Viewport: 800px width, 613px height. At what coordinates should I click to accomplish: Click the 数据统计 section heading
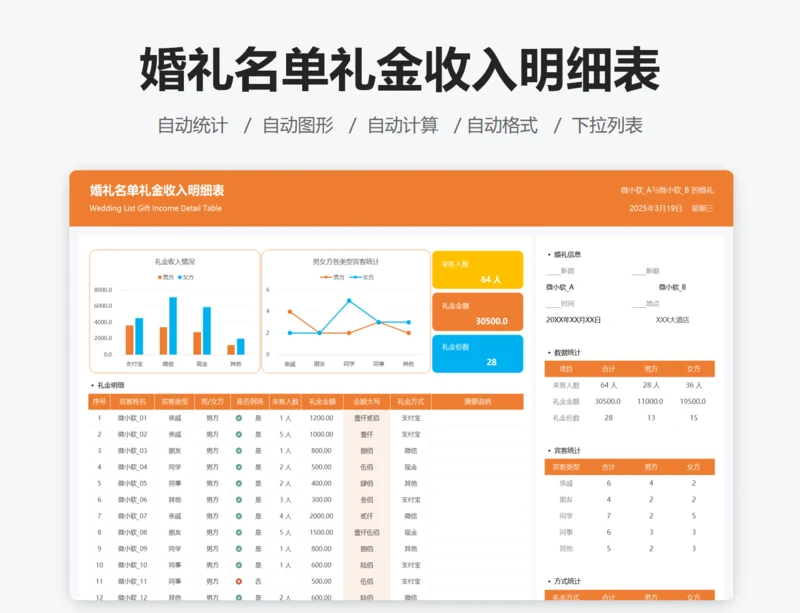point(567,352)
